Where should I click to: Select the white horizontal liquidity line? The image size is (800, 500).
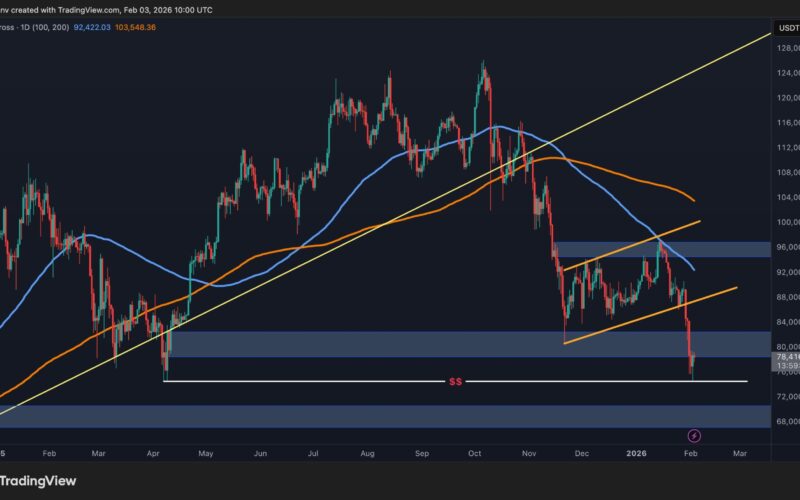coord(300,381)
